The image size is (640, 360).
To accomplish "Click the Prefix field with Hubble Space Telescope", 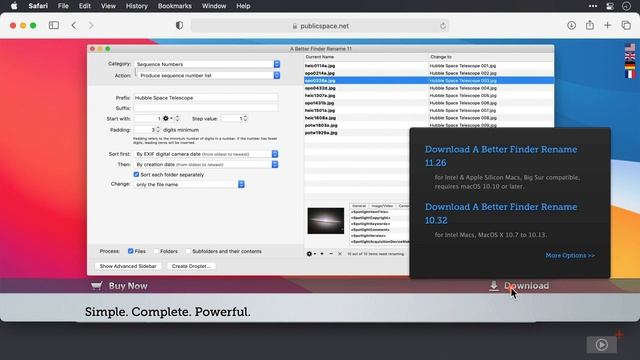I will click(206, 98).
